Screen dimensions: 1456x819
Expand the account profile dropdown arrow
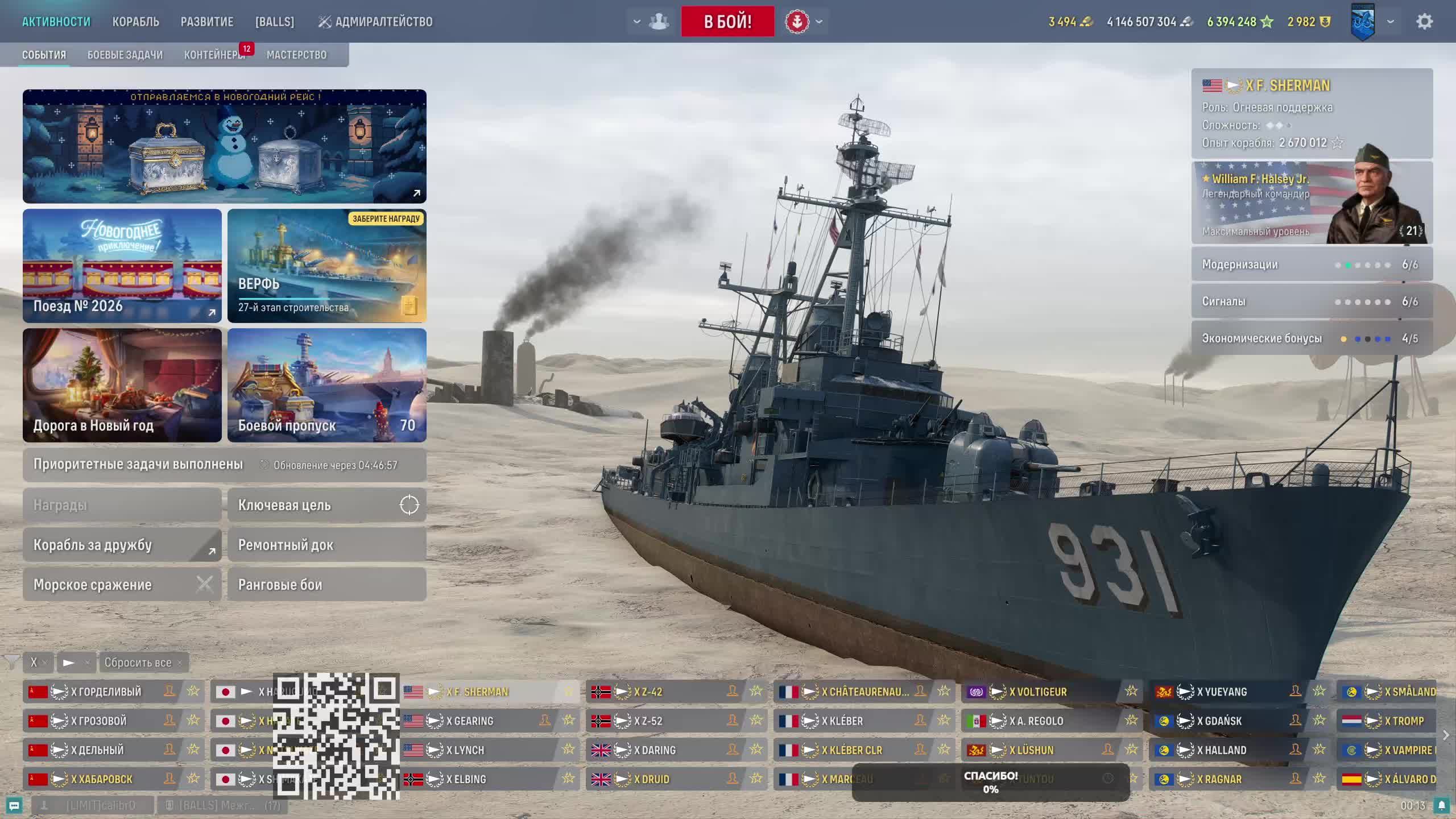click(x=1391, y=22)
